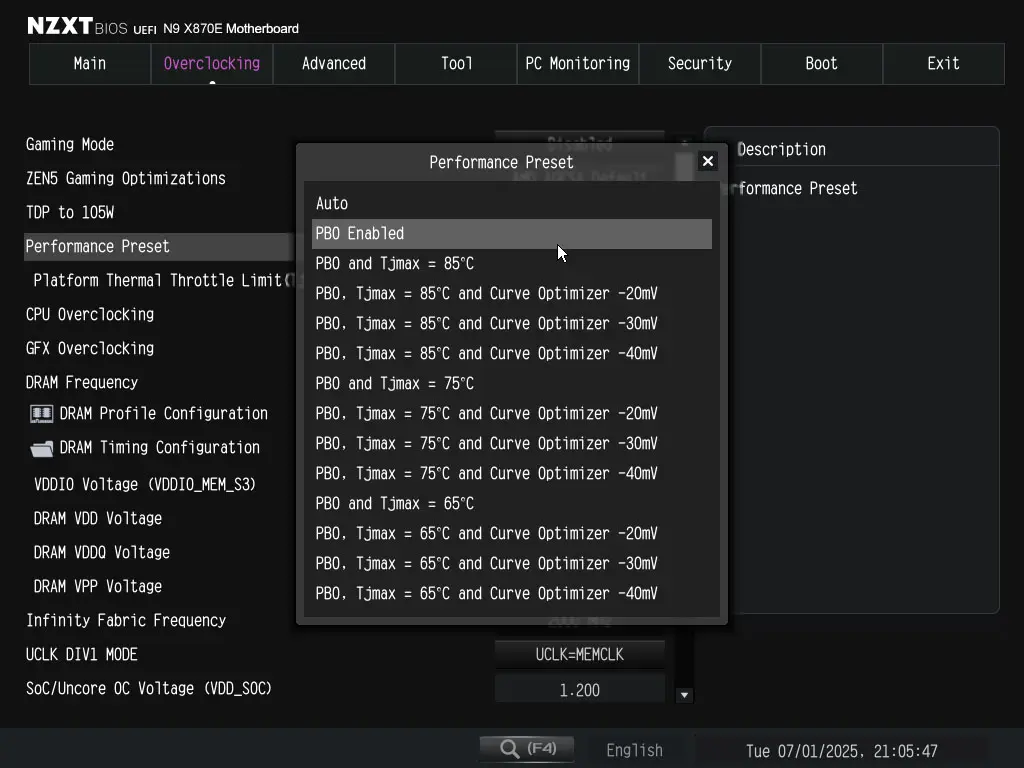
Task: Switch to the Main tab
Action: 90,63
